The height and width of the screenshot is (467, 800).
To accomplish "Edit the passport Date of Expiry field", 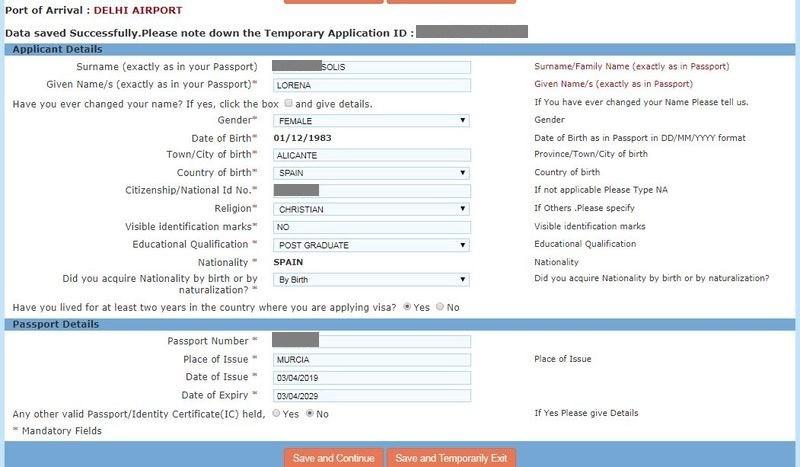I will (x=371, y=396).
